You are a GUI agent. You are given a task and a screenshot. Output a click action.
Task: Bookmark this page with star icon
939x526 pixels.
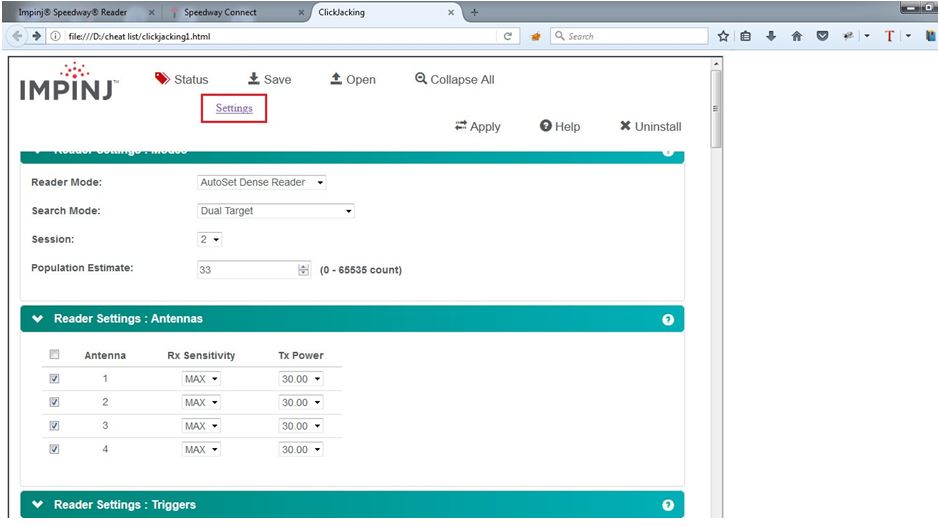tap(723, 36)
